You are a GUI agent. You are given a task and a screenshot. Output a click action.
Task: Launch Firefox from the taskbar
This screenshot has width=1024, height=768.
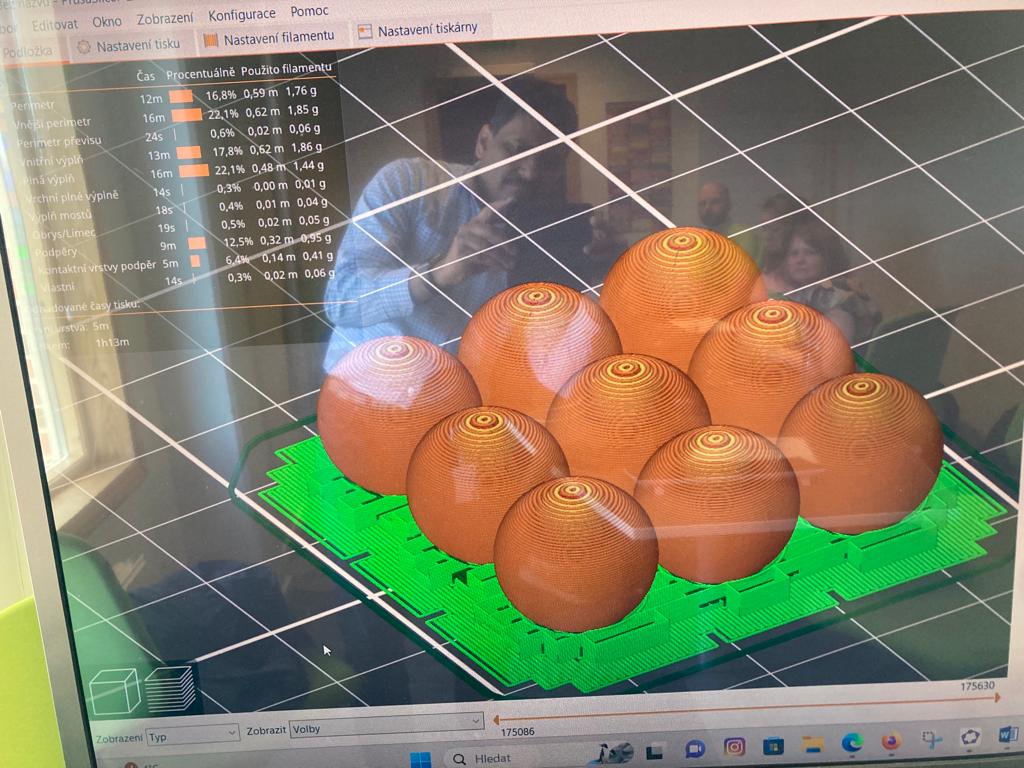891,741
